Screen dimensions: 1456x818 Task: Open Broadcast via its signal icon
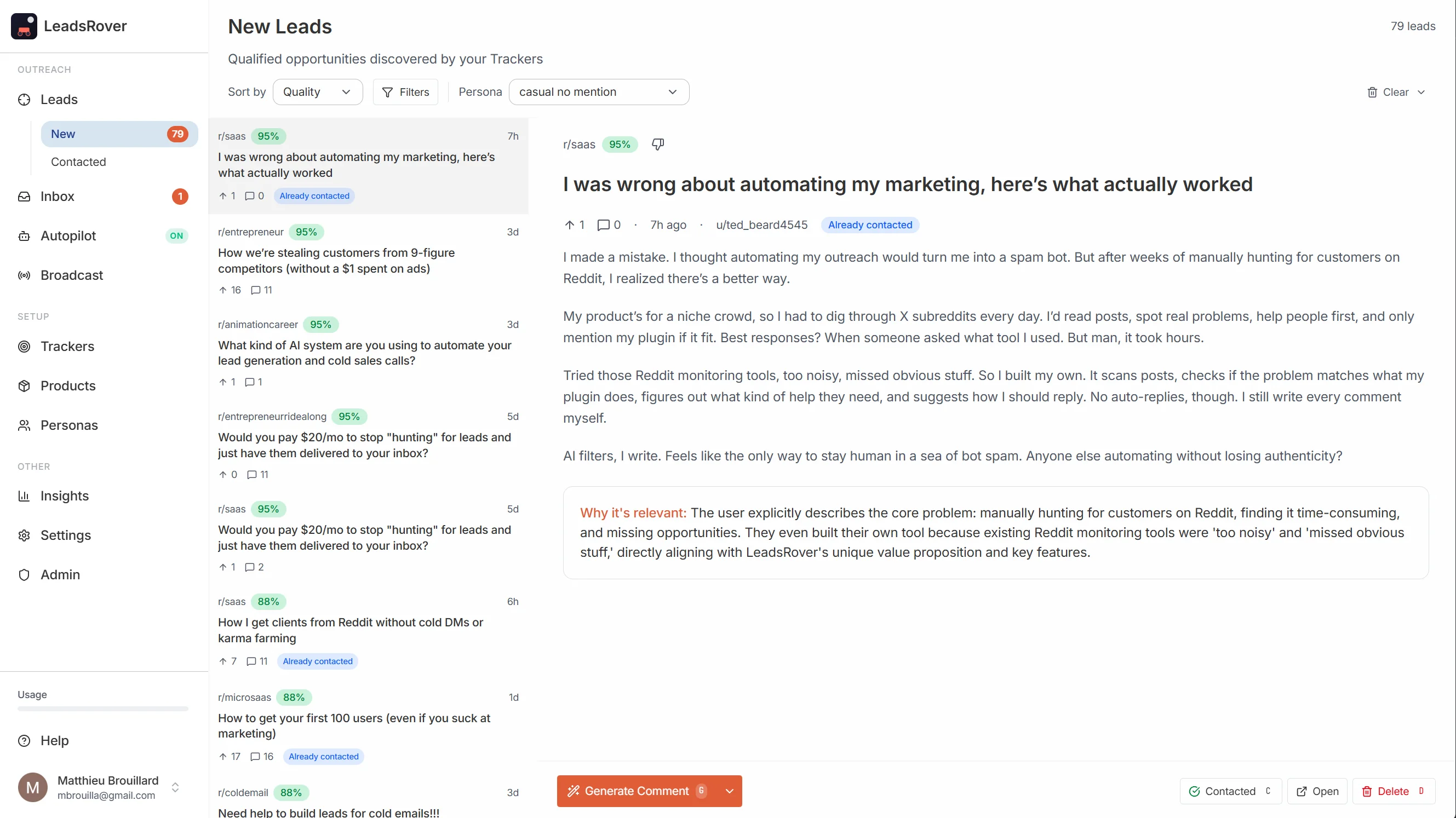(x=24, y=275)
